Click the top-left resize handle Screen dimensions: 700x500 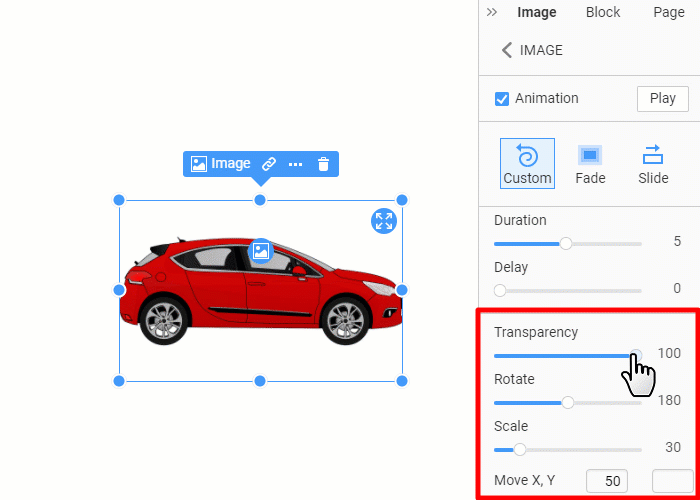(119, 200)
